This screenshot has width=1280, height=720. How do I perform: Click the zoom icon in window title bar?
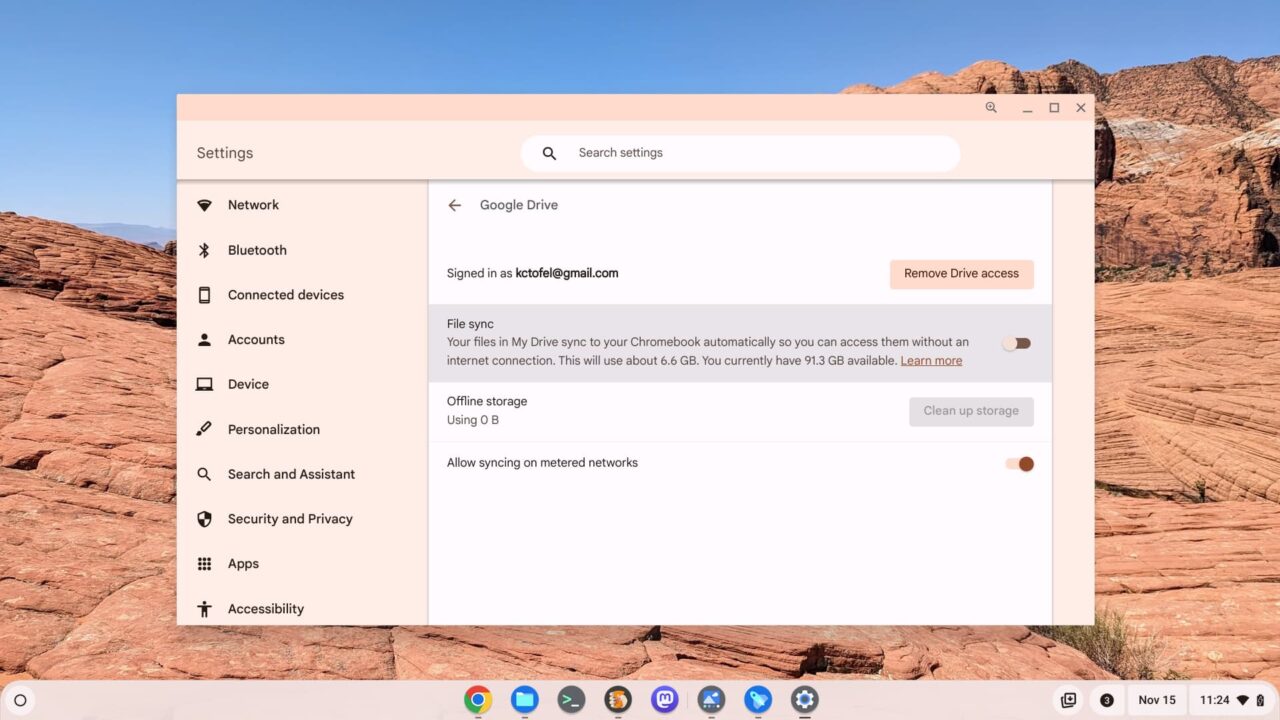[x=991, y=108]
